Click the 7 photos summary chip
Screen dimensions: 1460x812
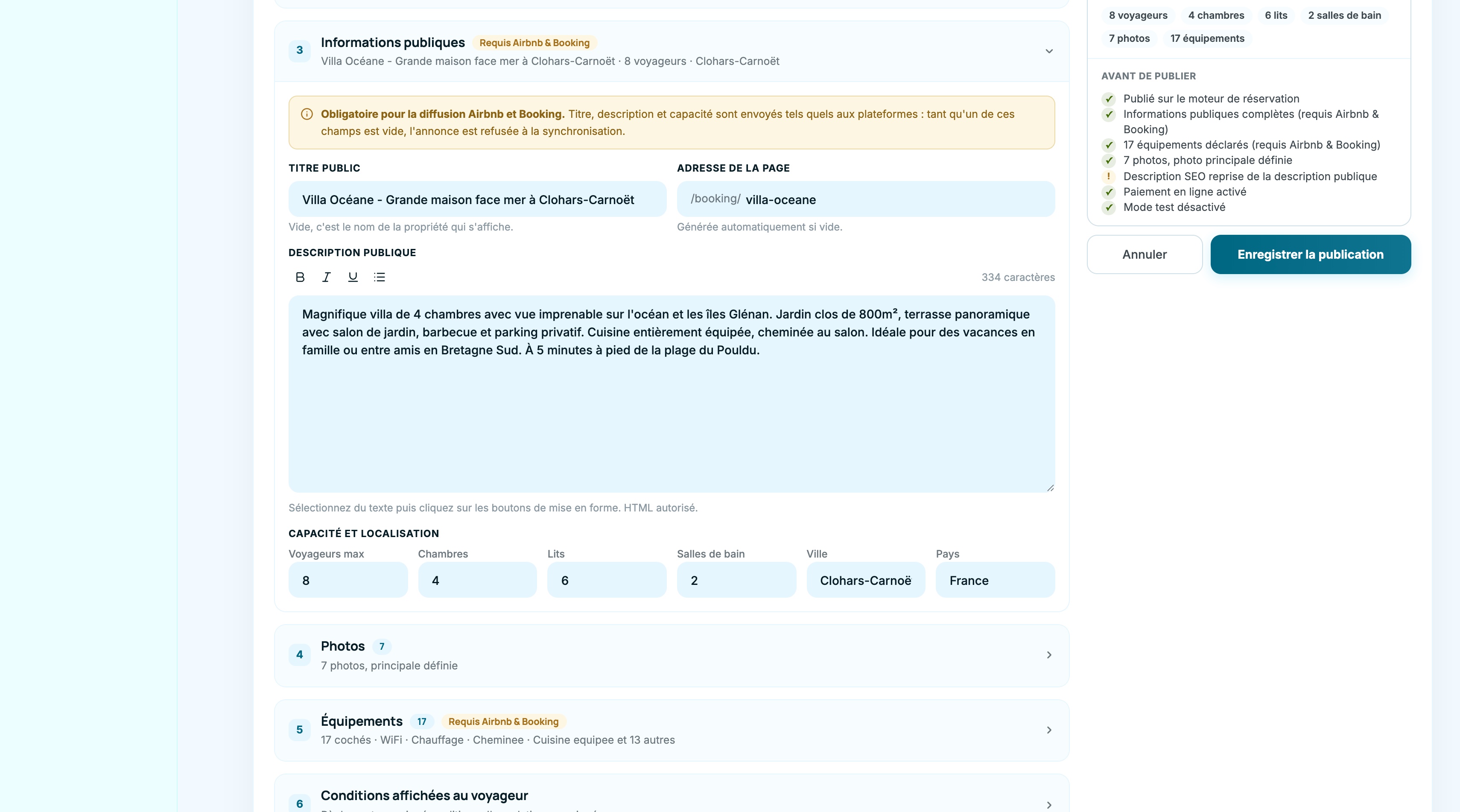click(1129, 38)
